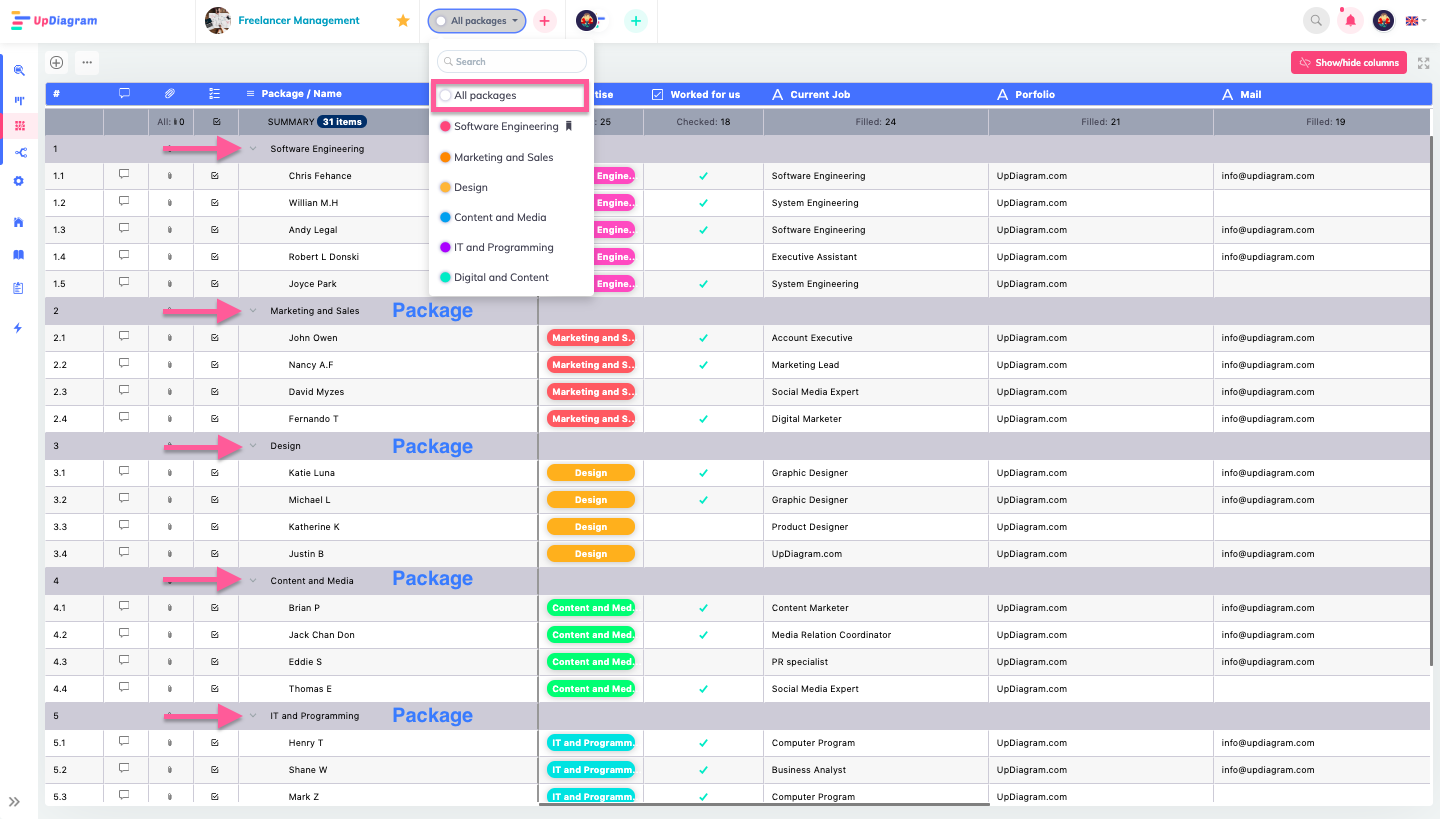The height and width of the screenshot is (819, 1440).
Task: Collapse the Design package group
Action: point(253,446)
